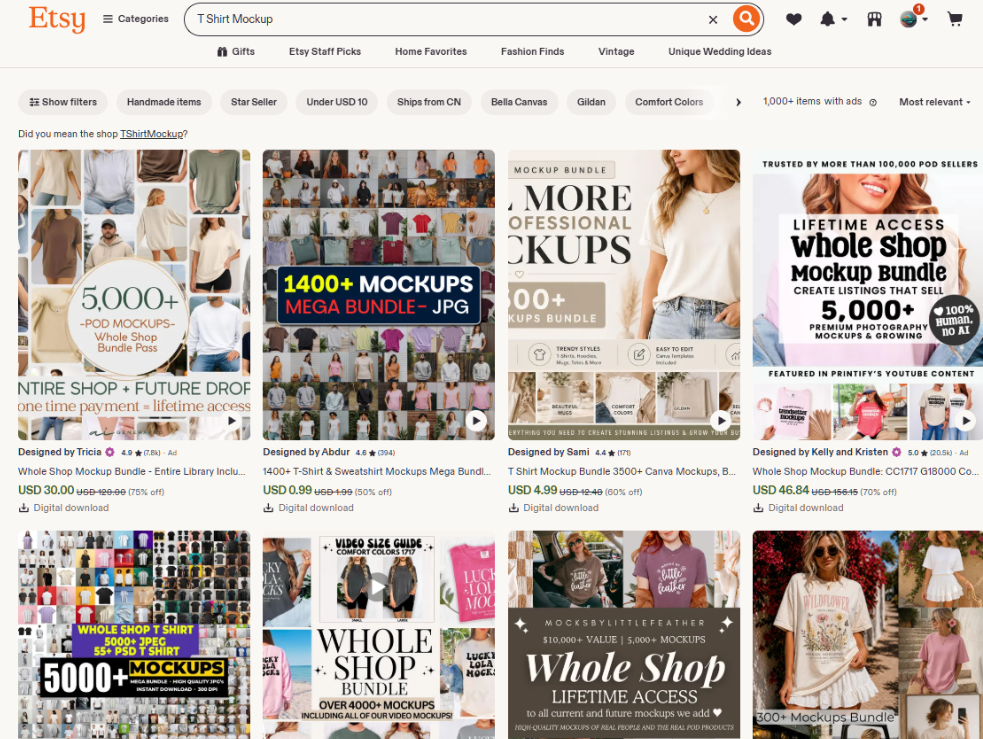Apply the Star Seller filter

(253, 102)
